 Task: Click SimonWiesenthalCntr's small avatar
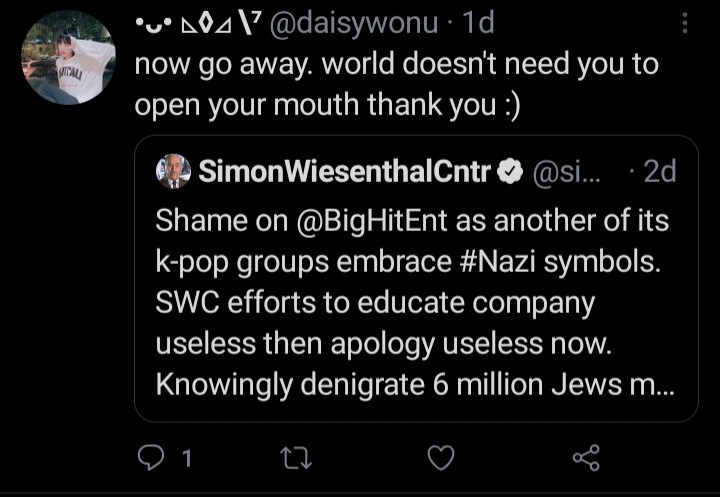pyautogui.click(x=173, y=172)
